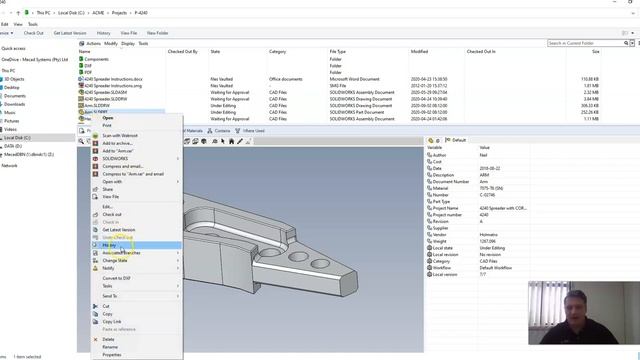Select Quick access in navigation pane
Screen dimensions: 640x360
[x=13, y=48]
